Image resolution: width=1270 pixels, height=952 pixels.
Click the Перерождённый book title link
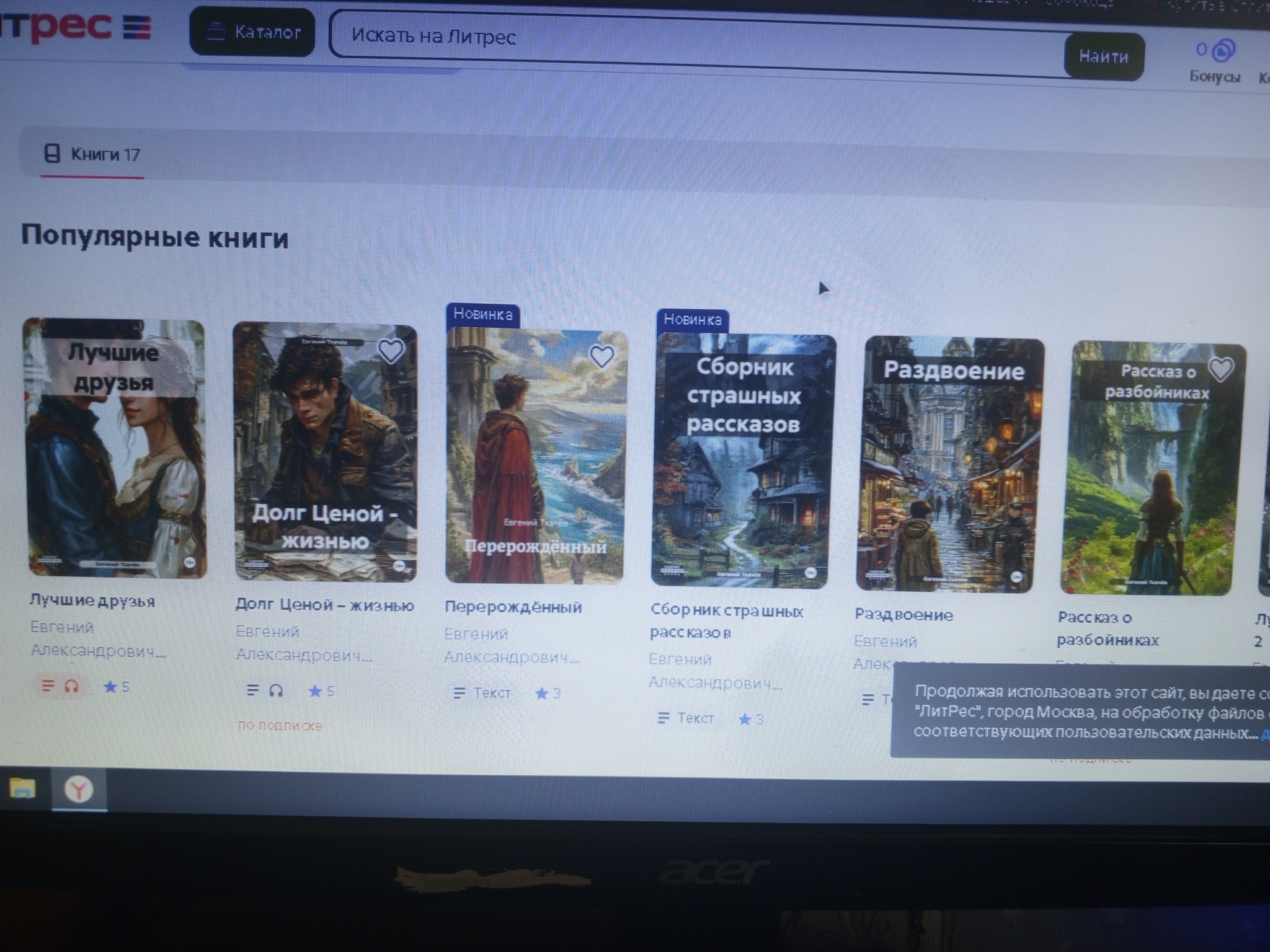click(x=513, y=607)
